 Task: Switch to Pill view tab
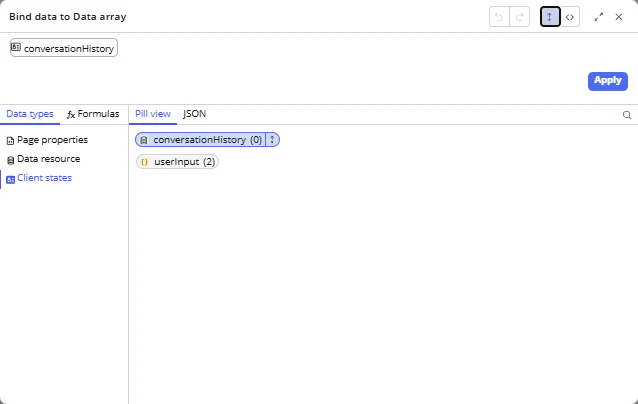tap(153, 114)
